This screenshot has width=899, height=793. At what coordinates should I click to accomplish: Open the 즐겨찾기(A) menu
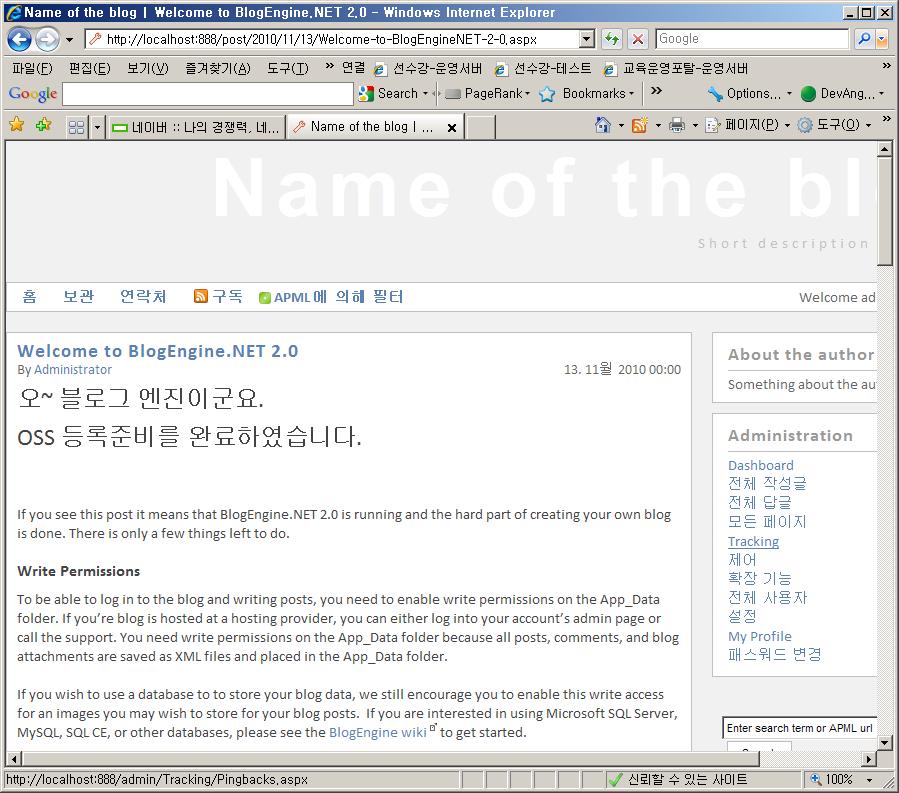tap(217, 68)
